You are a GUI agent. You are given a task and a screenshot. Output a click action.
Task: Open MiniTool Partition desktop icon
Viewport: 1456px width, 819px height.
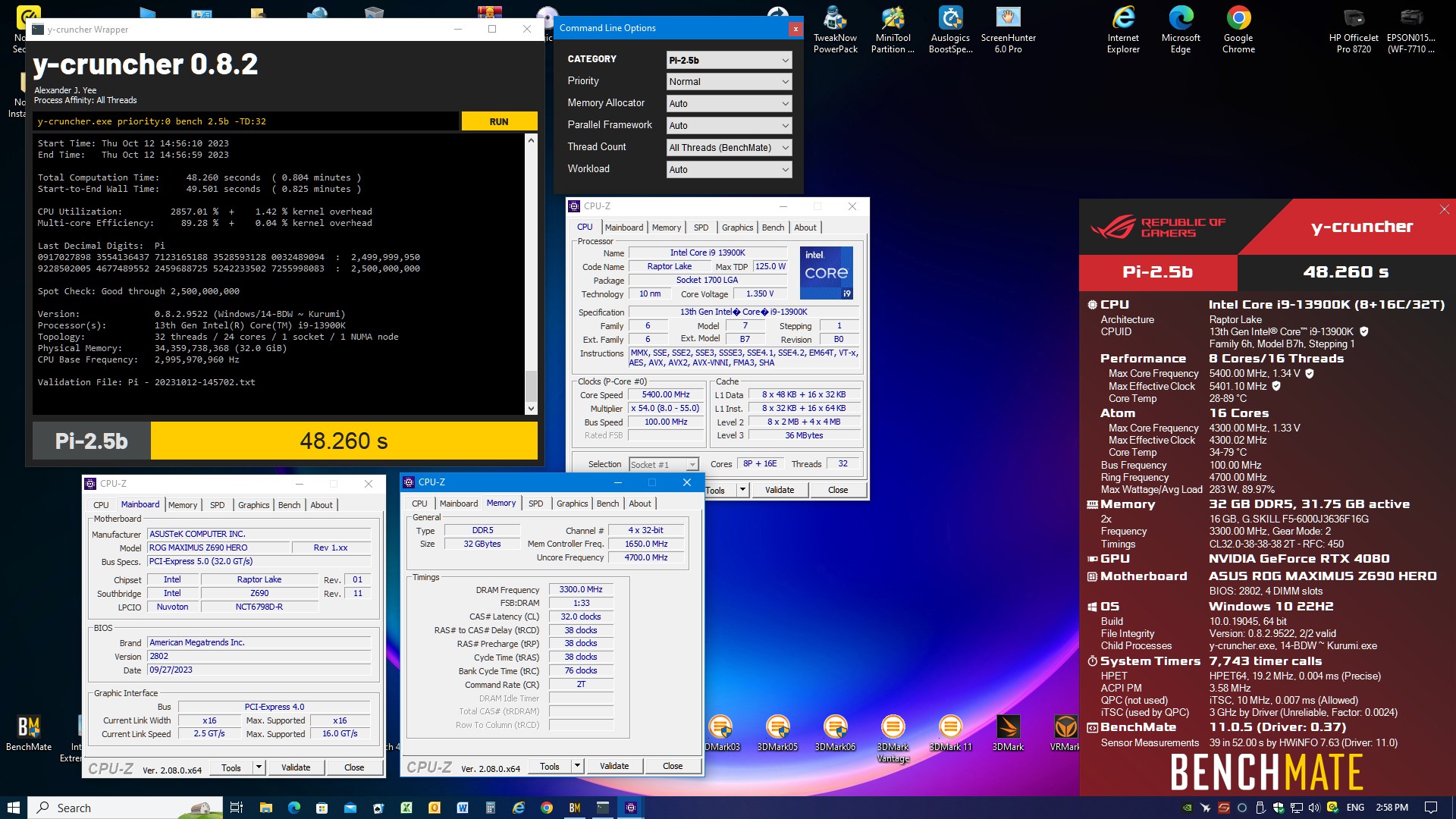[893, 30]
